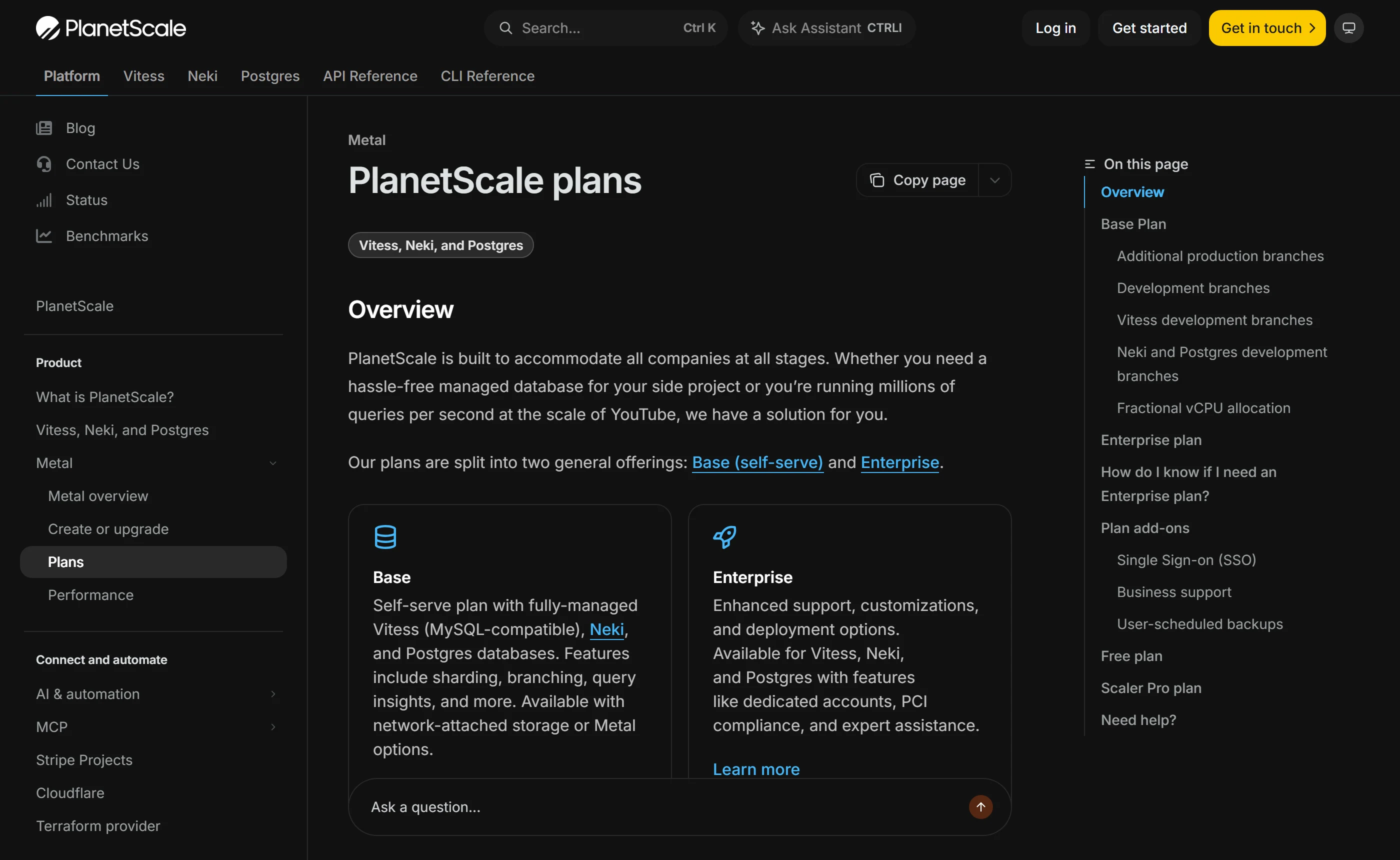Click the Enterprise rocket icon
Image resolution: width=1400 pixels, height=860 pixels.
[x=724, y=537]
